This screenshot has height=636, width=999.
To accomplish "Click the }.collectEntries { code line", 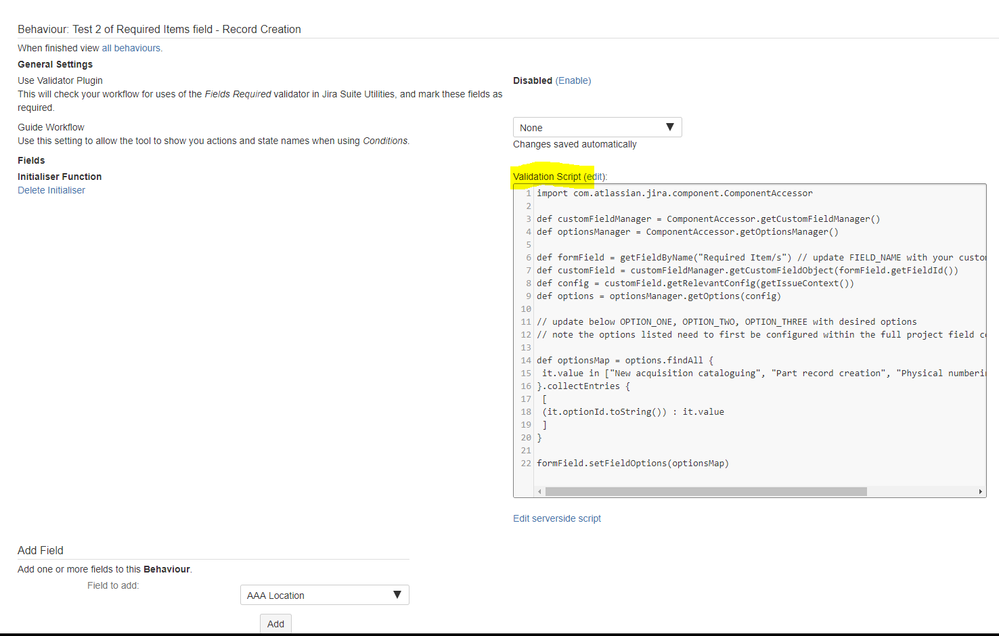I will [x=583, y=386].
